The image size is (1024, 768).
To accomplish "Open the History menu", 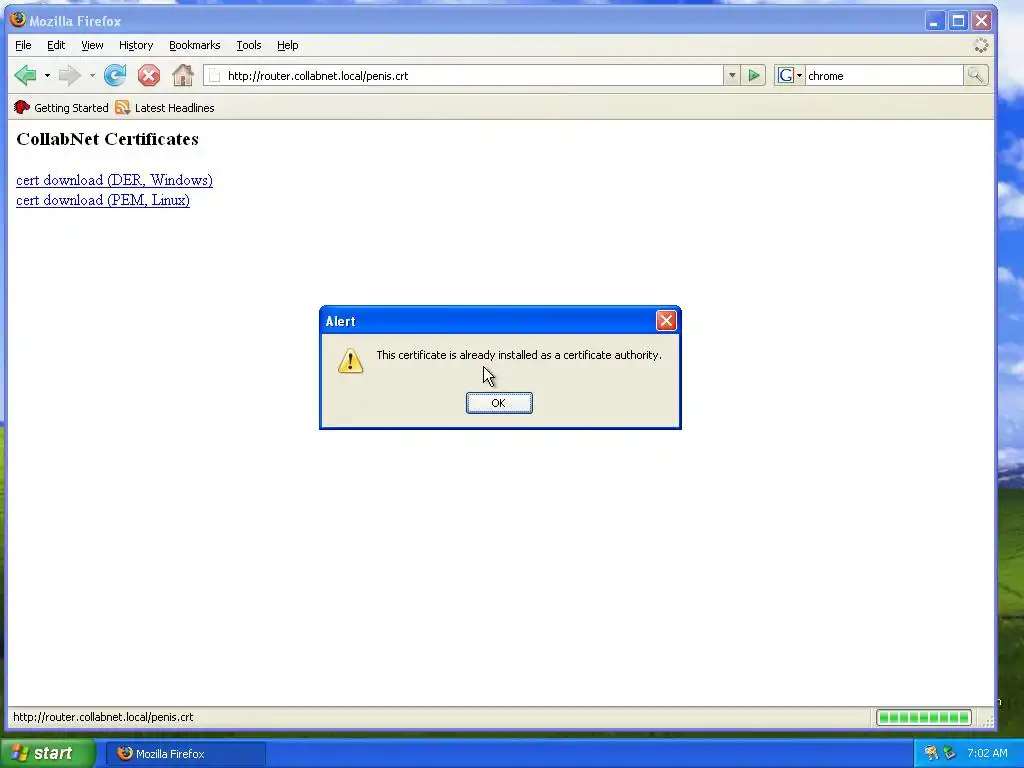I will (136, 45).
